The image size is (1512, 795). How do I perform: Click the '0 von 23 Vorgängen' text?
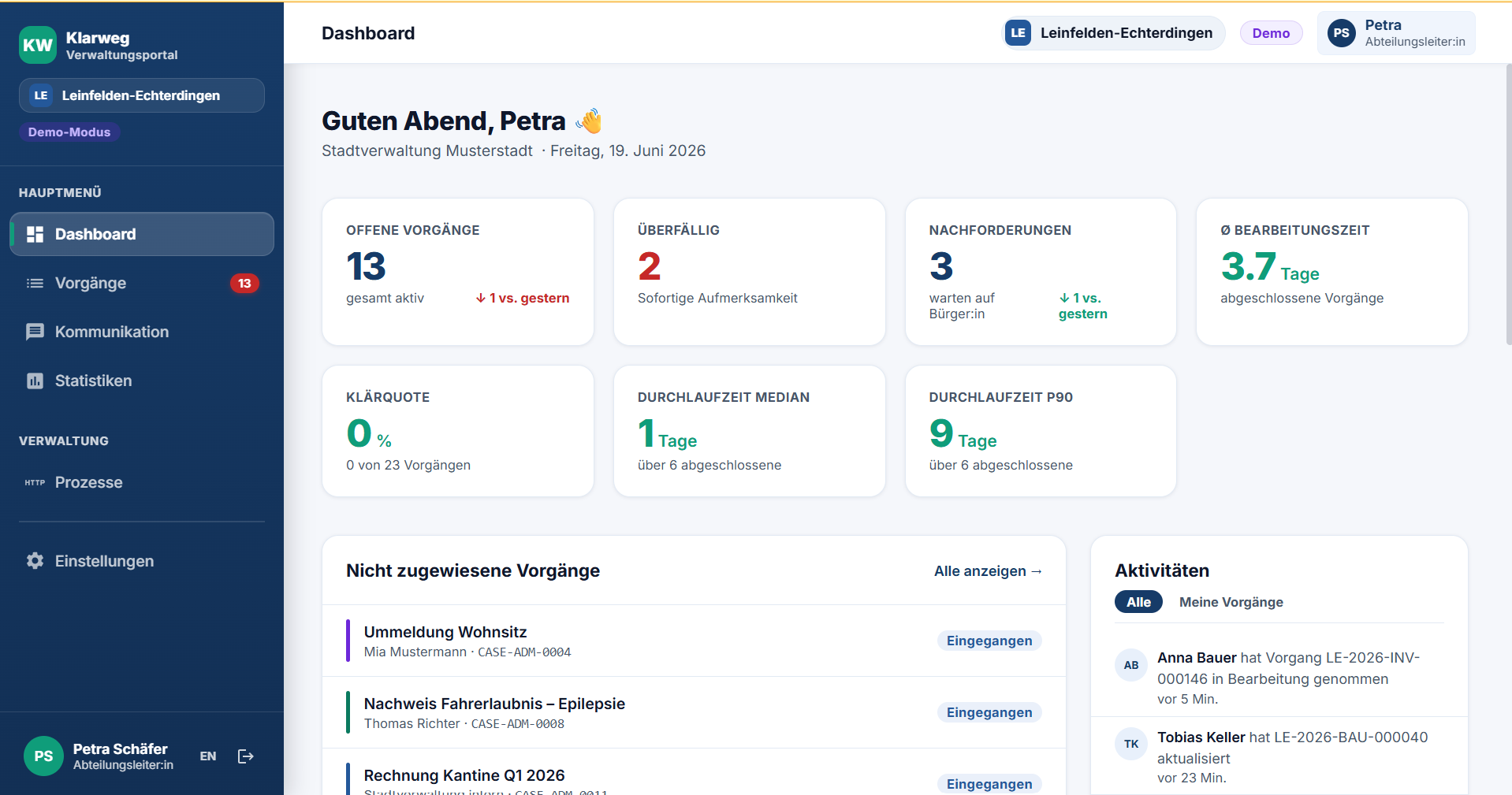(x=408, y=465)
